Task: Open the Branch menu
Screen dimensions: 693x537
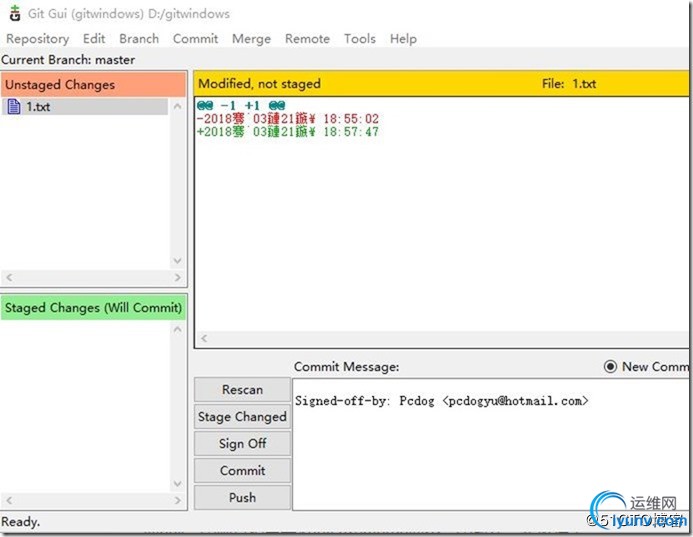Action: coord(139,39)
